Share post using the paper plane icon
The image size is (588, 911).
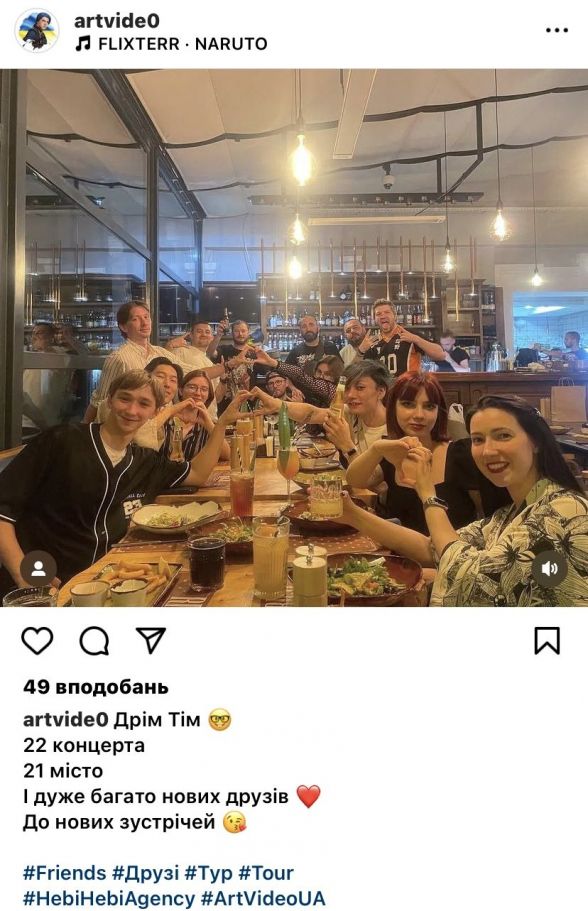pos(151,640)
